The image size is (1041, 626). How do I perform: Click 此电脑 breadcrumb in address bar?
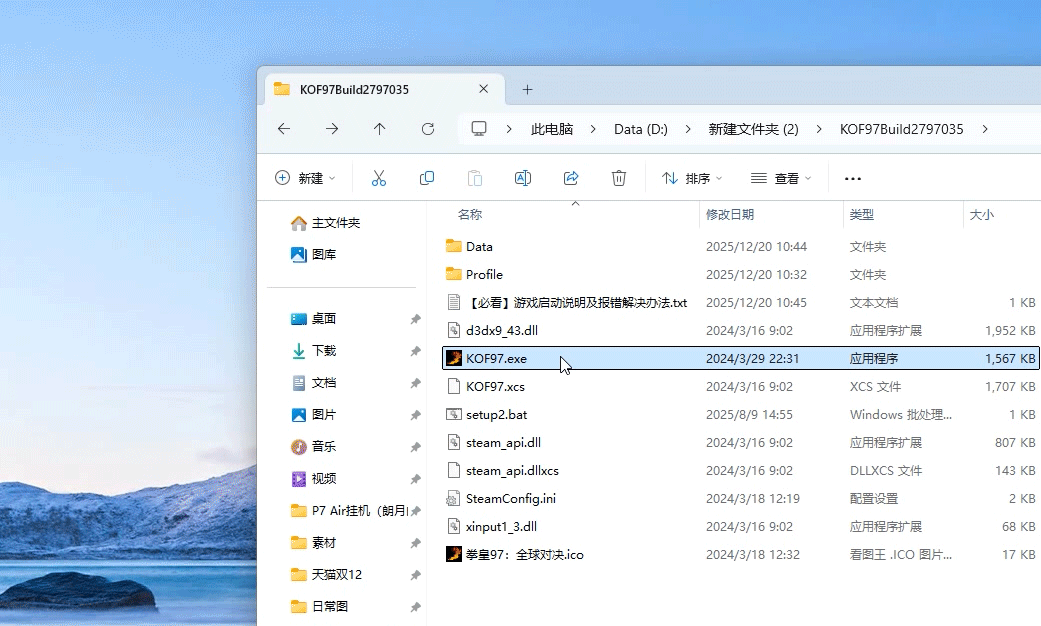tap(552, 129)
